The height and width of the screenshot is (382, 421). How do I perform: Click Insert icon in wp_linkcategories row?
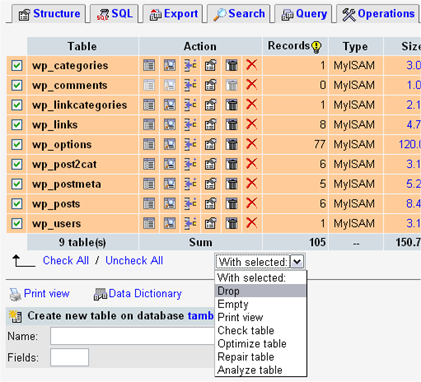pyautogui.click(x=190, y=105)
